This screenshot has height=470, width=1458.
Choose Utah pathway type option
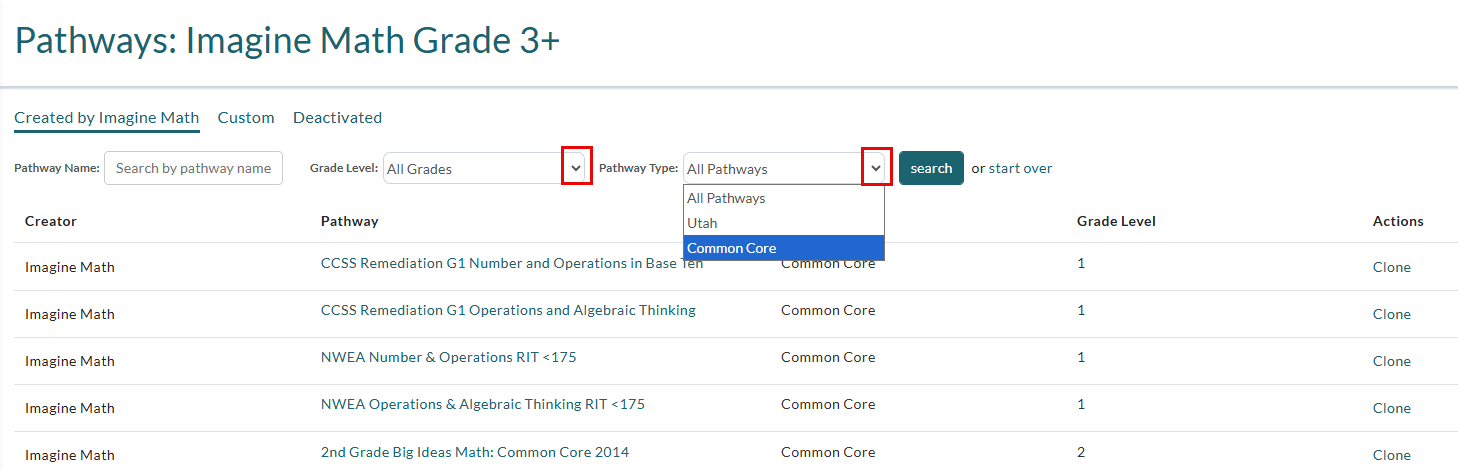point(784,223)
